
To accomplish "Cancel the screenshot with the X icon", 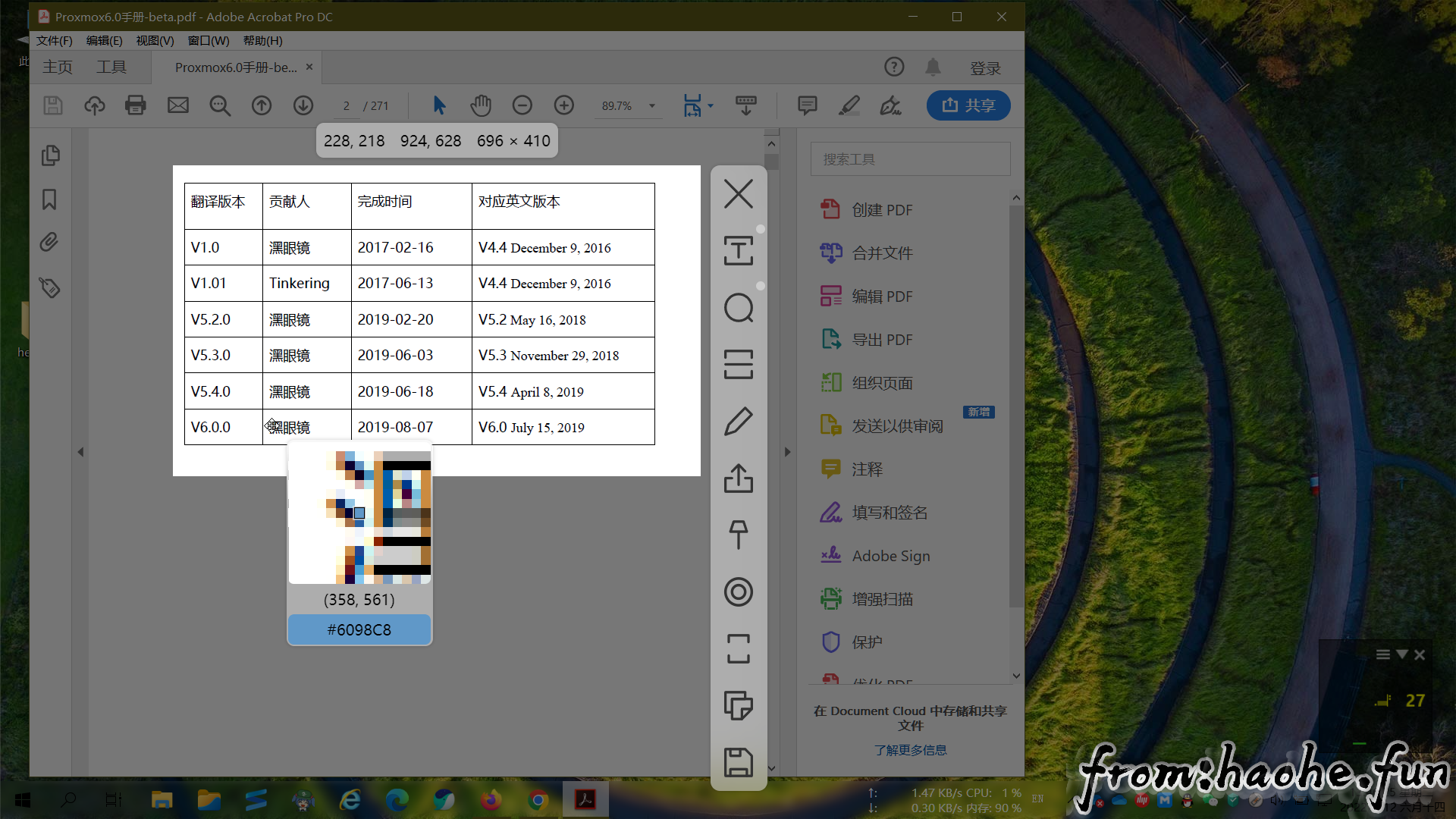I will pos(739,194).
